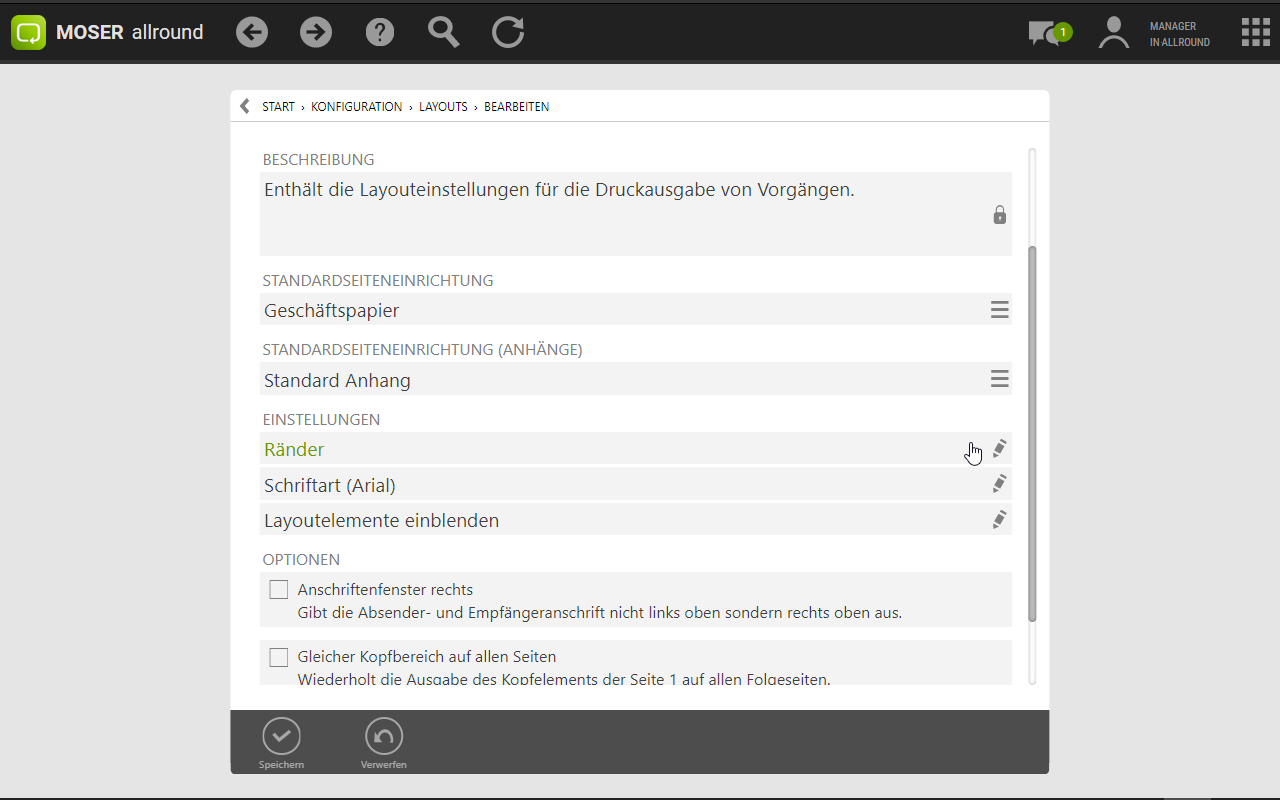Open the messages notification icon
The height and width of the screenshot is (800, 1280).
[1047, 33]
